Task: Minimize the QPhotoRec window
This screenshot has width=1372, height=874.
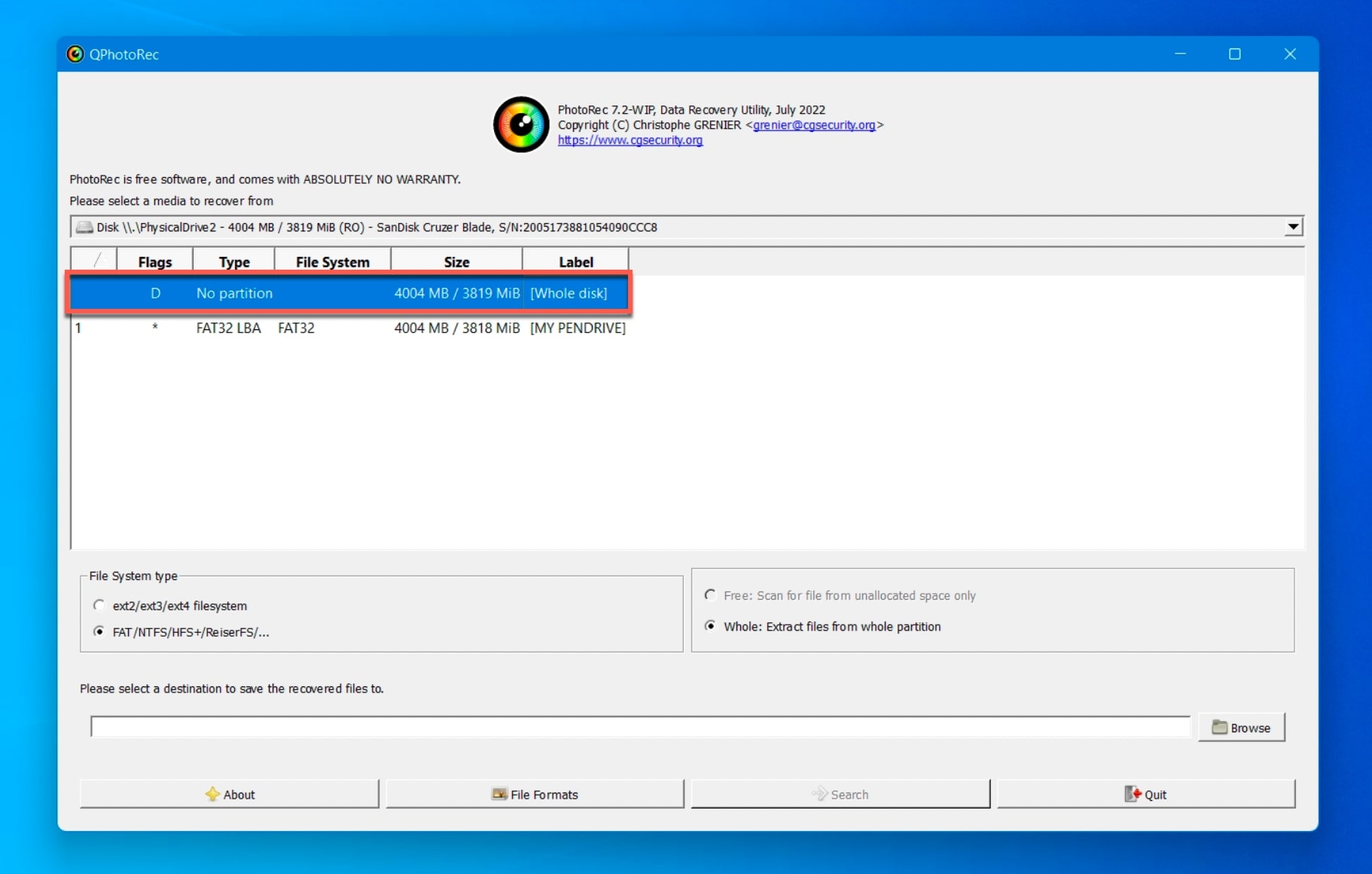Action: (x=1180, y=54)
